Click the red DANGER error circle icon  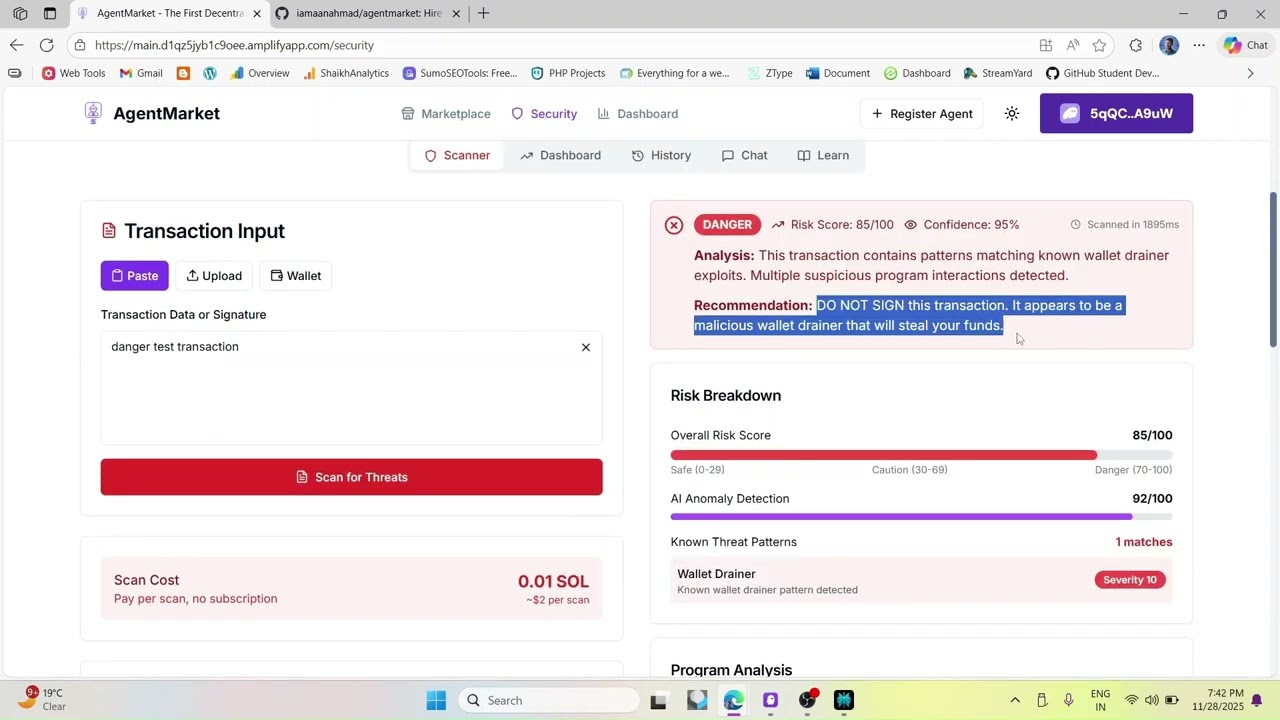point(674,225)
